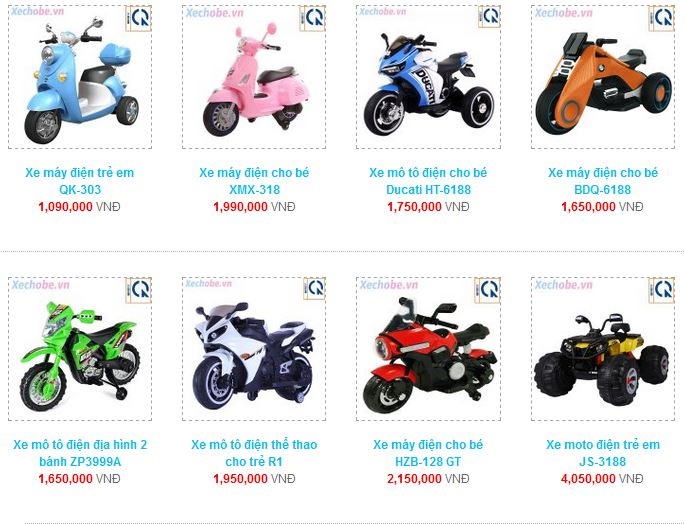Click the 4,050,000 VNĐ price

(602, 479)
